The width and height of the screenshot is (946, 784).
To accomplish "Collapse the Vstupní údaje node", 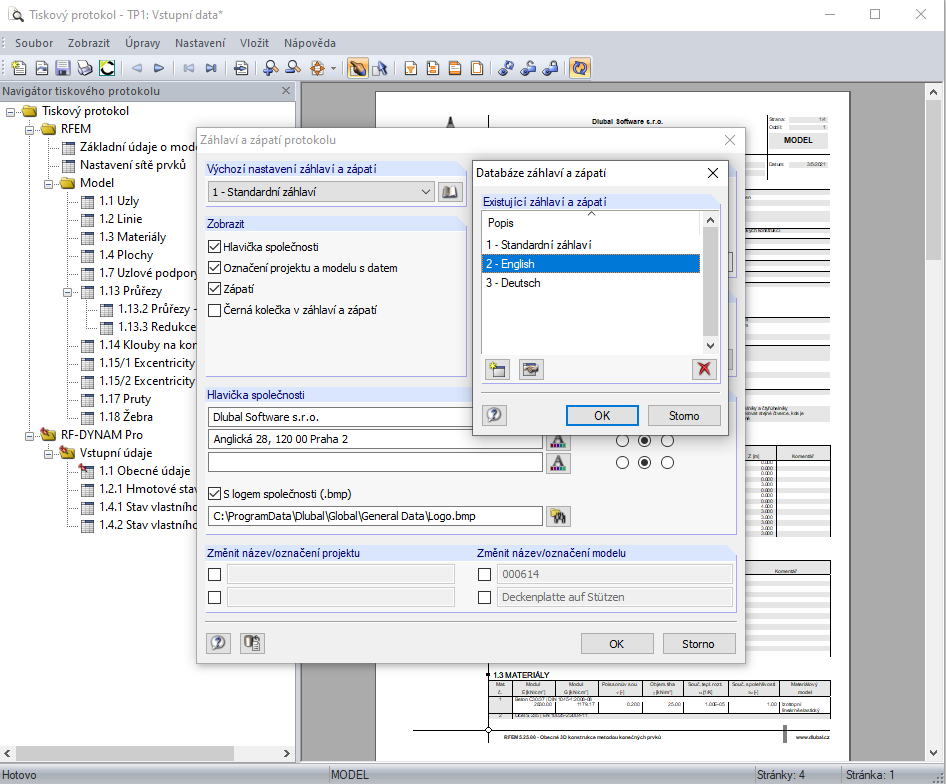I will [x=49, y=454].
